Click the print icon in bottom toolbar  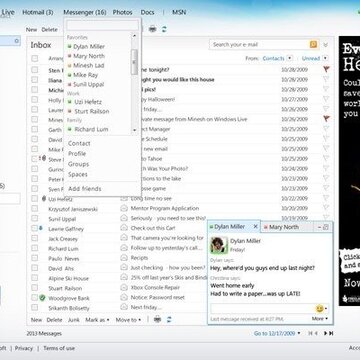pos(157,319)
